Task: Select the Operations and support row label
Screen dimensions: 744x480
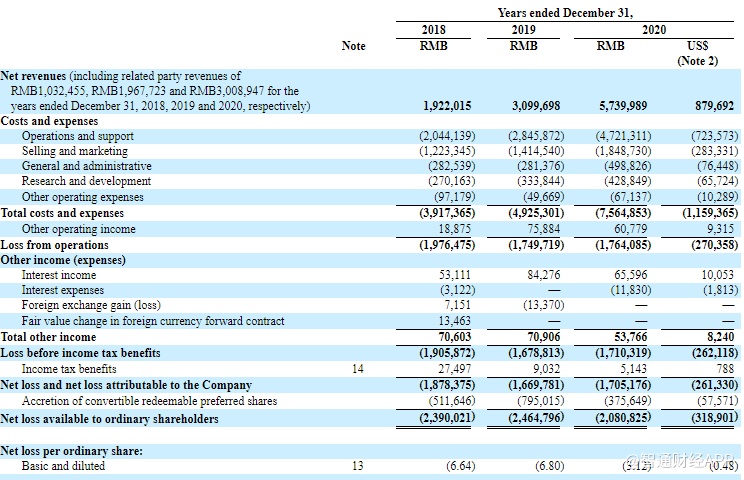Action: (78, 136)
